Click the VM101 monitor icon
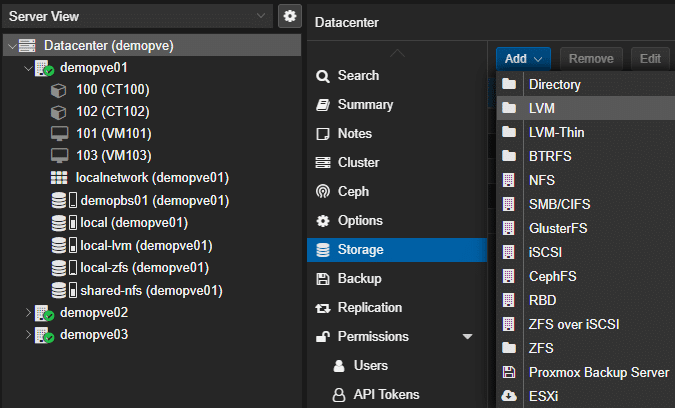This screenshot has width=675, height=408. pyautogui.click(x=59, y=134)
